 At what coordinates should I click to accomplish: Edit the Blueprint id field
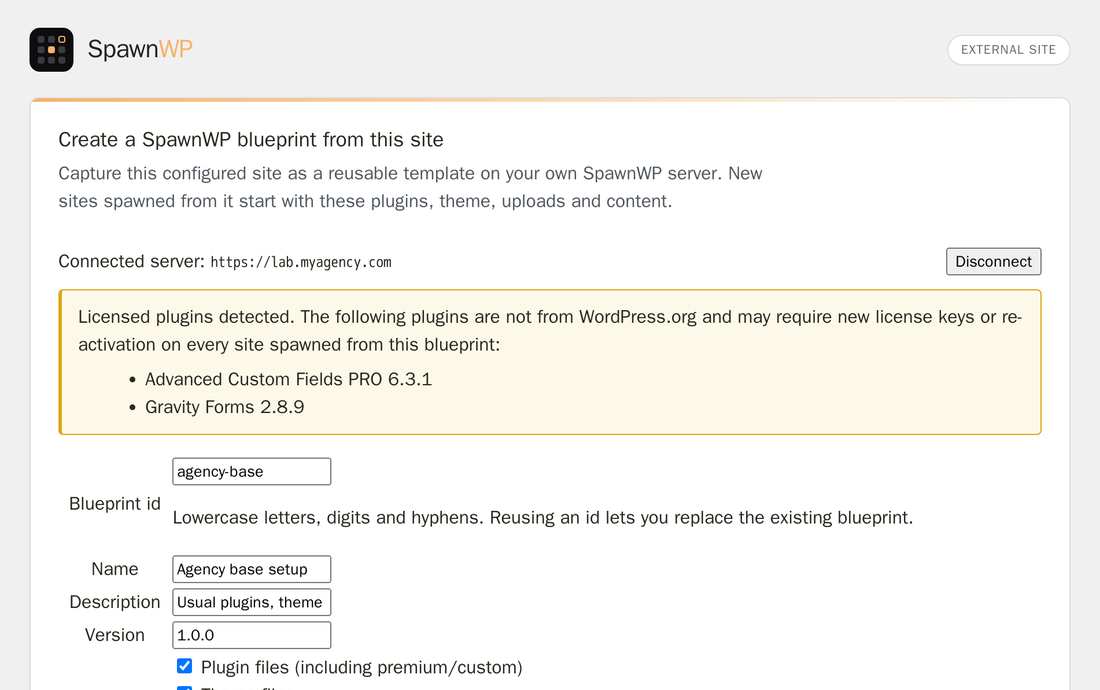click(252, 471)
